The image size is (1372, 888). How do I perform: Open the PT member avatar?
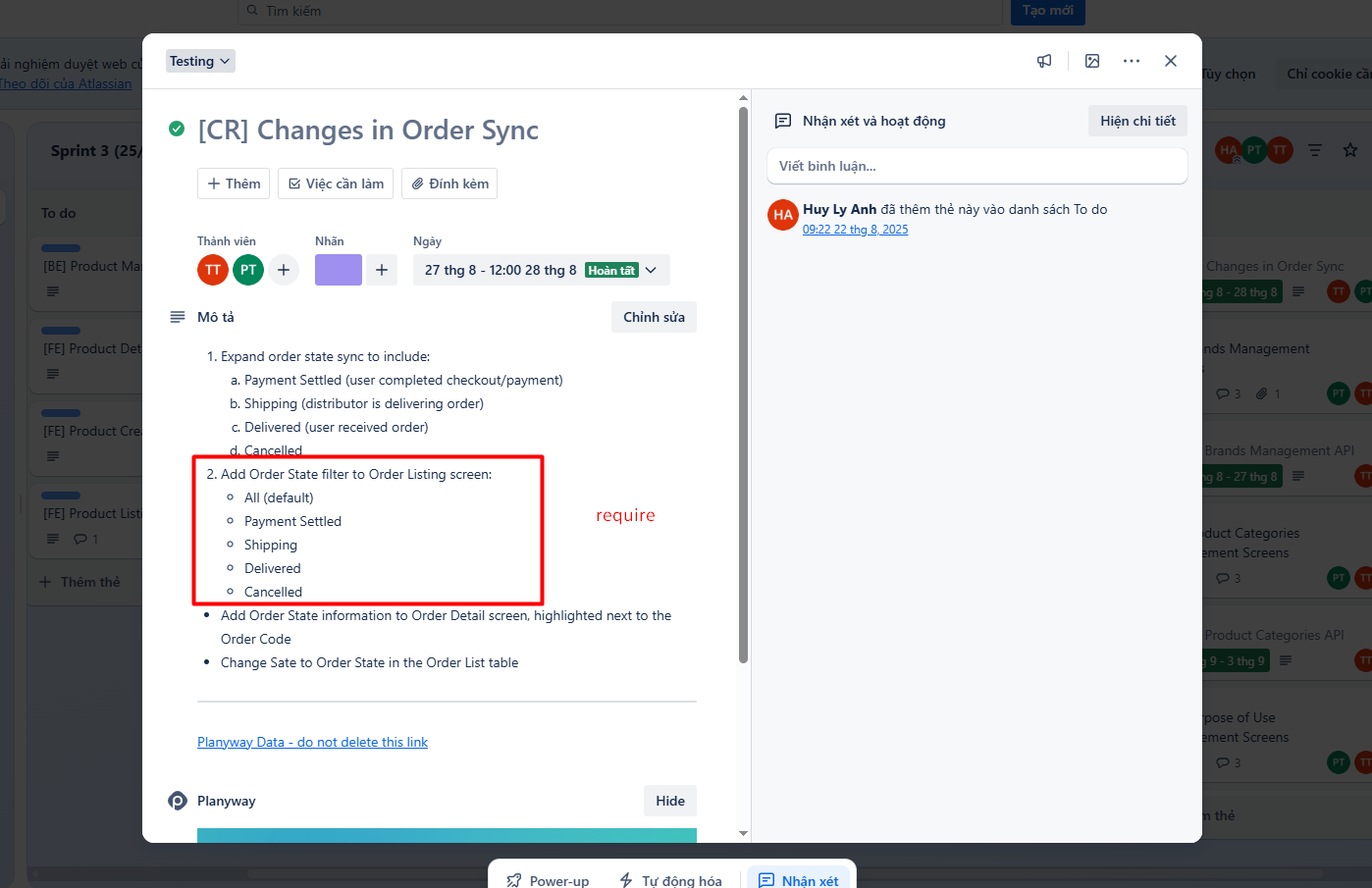pyautogui.click(x=248, y=270)
